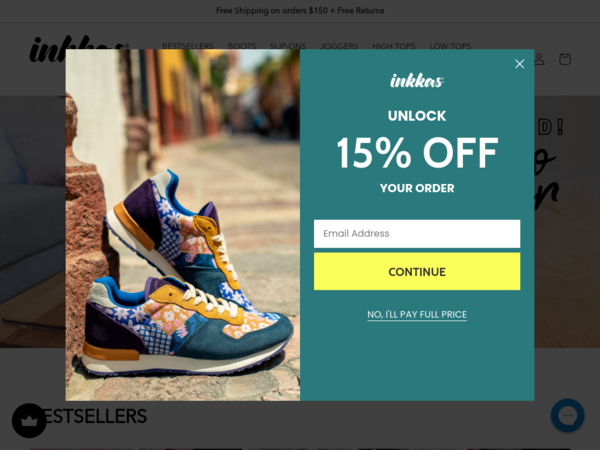Click the yellow CONTINUE button
Image resolution: width=600 pixels, height=450 pixels.
417,271
